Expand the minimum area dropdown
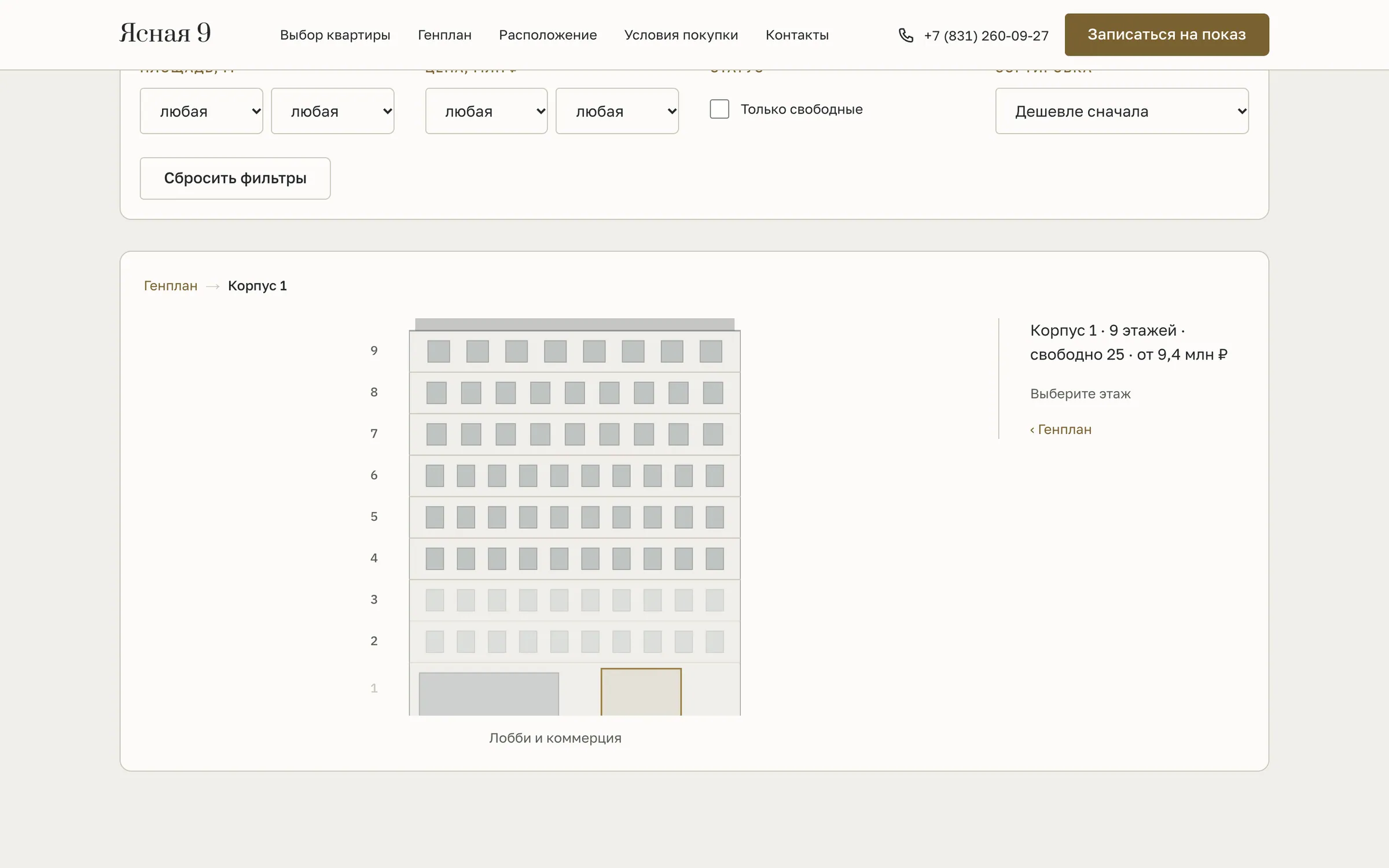 pos(201,111)
